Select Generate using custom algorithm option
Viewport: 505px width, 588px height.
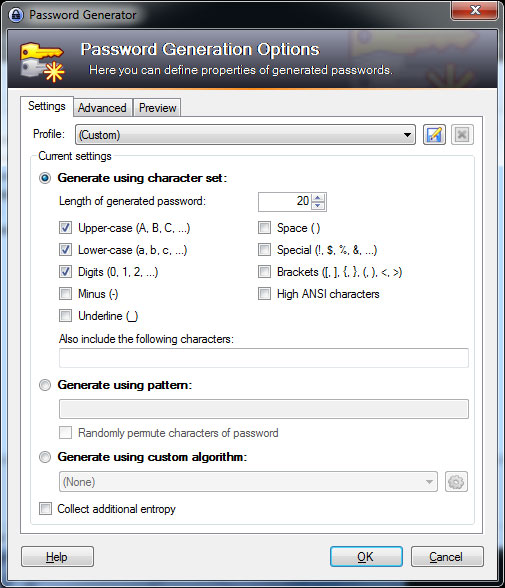[45, 457]
